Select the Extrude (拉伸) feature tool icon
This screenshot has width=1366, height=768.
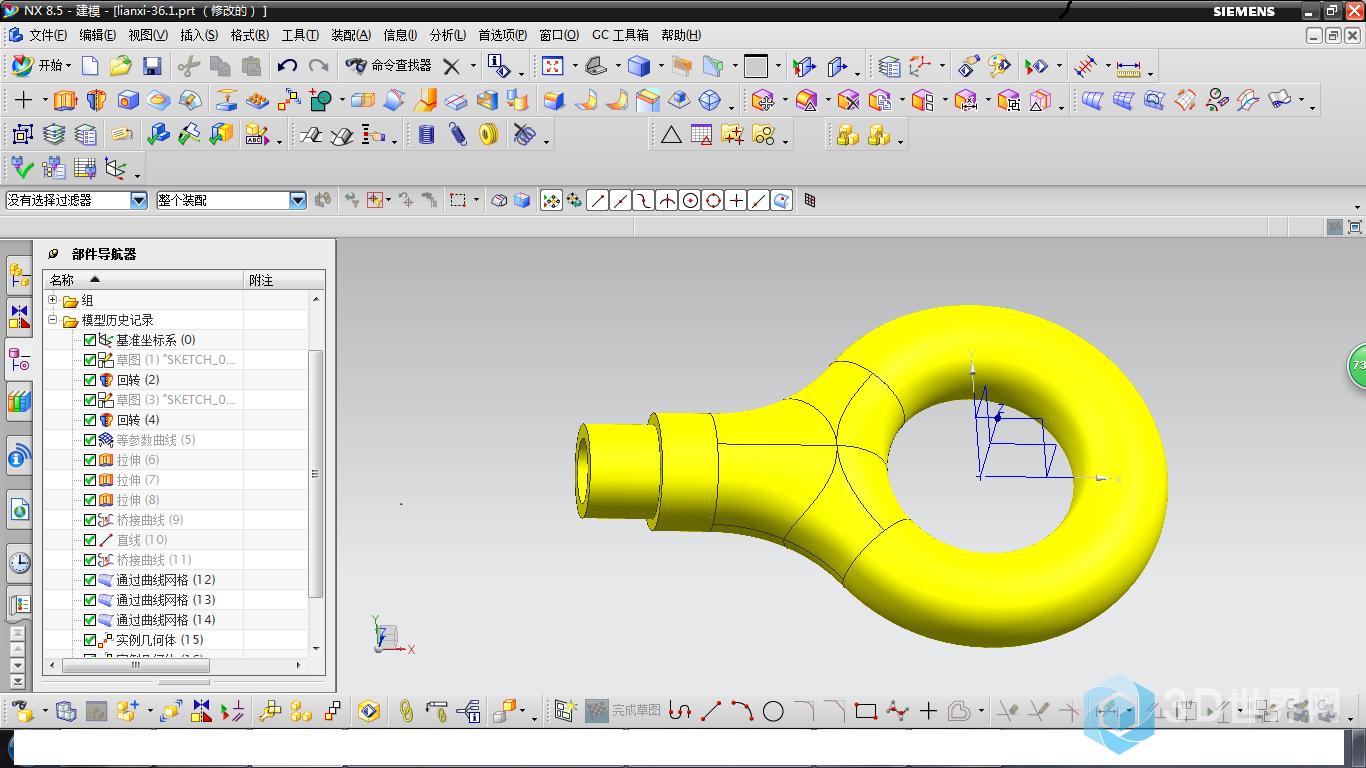65,100
